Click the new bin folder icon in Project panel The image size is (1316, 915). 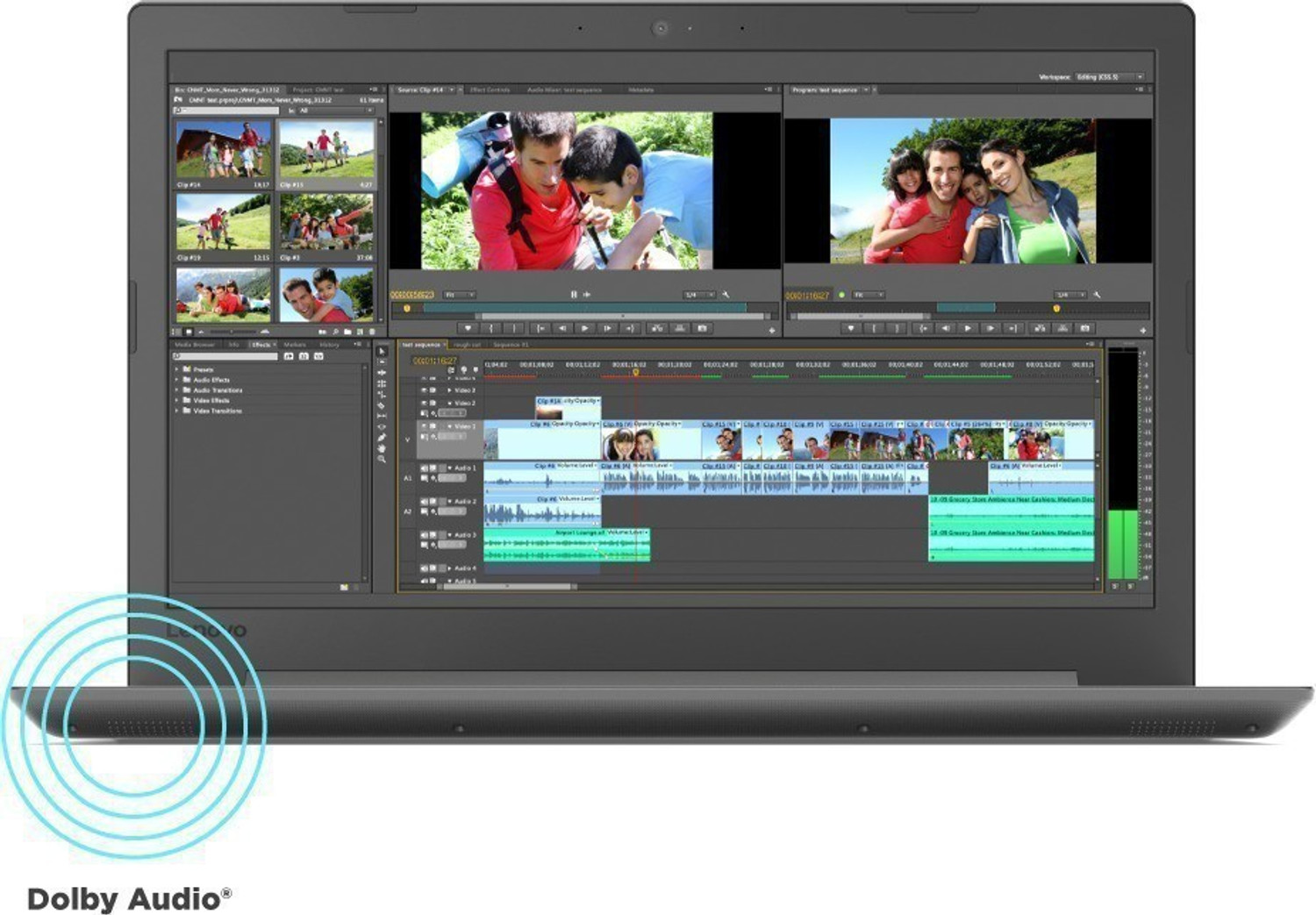(347, 332)
